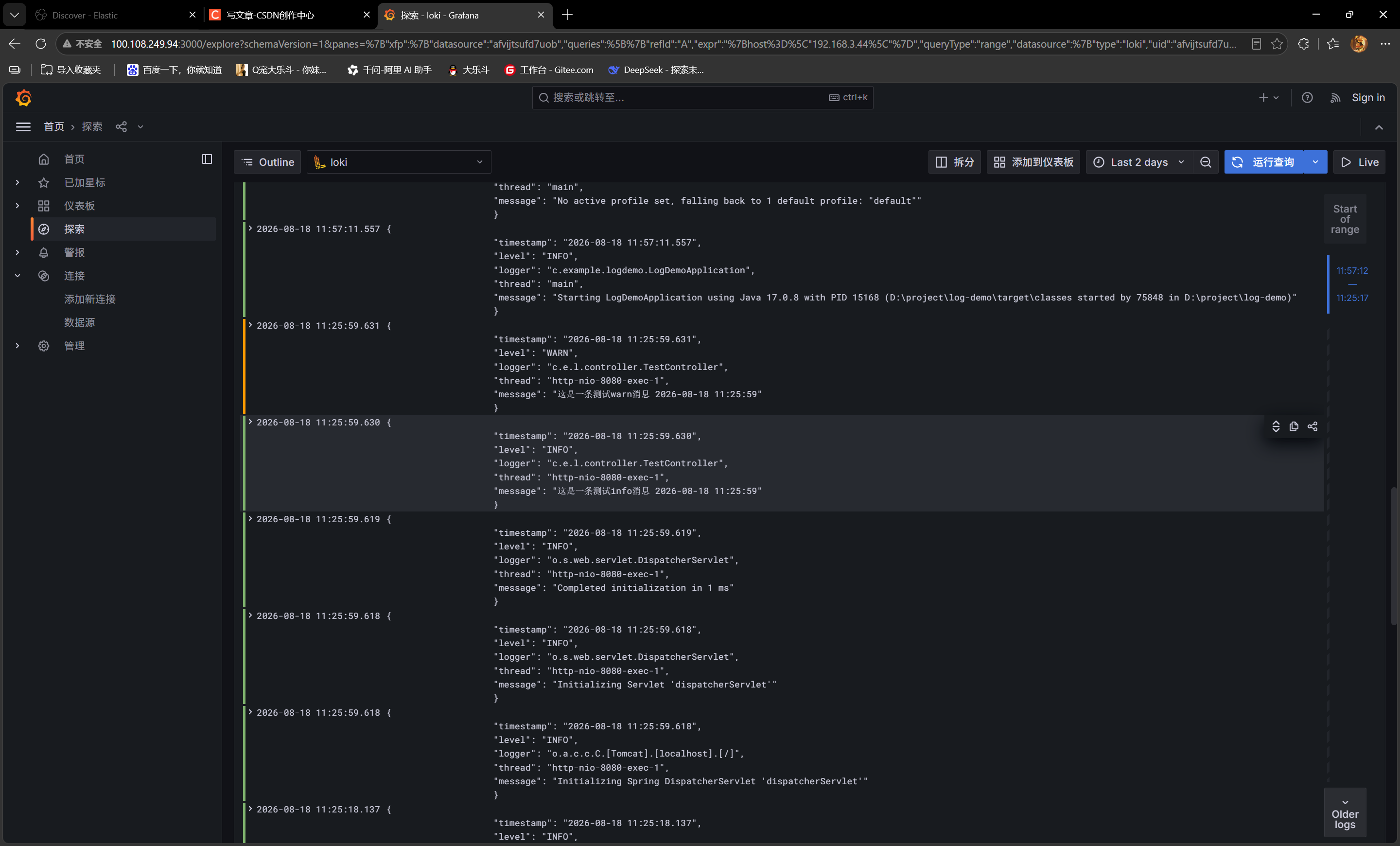Expand log entry 11:57:11.557
This screenshot has height=846, width=1400.
[250, 229]
